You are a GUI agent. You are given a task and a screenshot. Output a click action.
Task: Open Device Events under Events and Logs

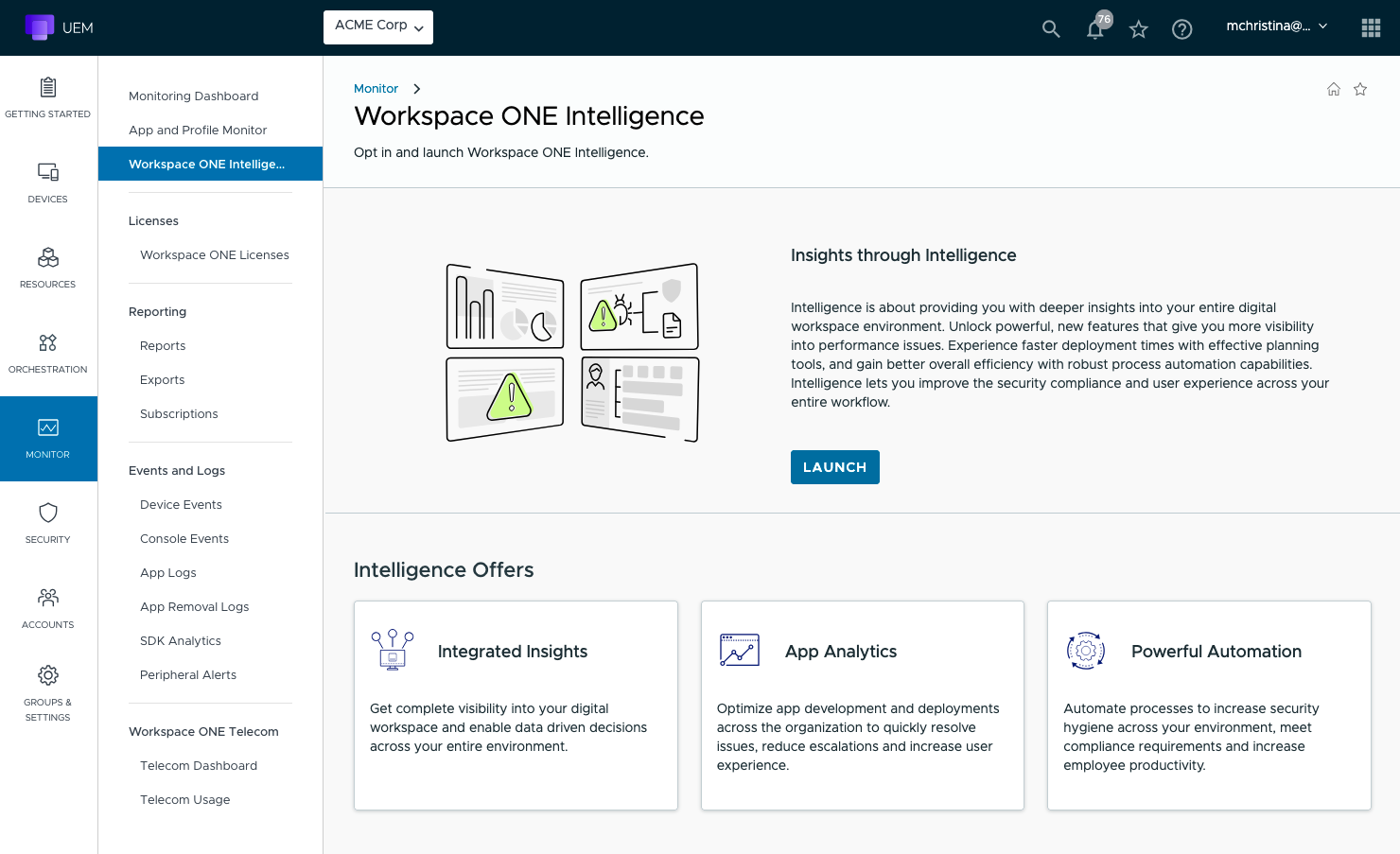click(x=181, y=505)
